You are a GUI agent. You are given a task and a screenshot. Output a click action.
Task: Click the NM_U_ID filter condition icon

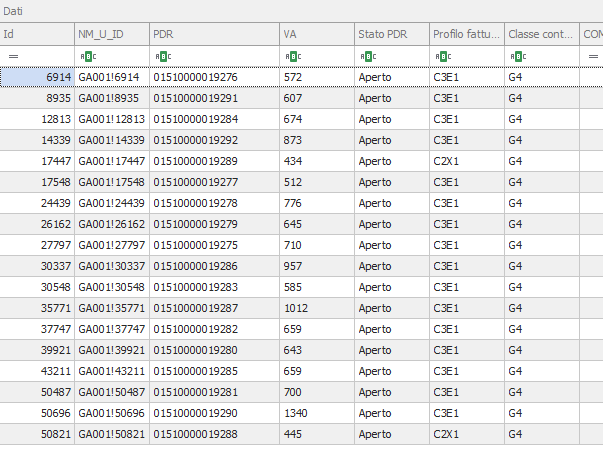(88, 57)
